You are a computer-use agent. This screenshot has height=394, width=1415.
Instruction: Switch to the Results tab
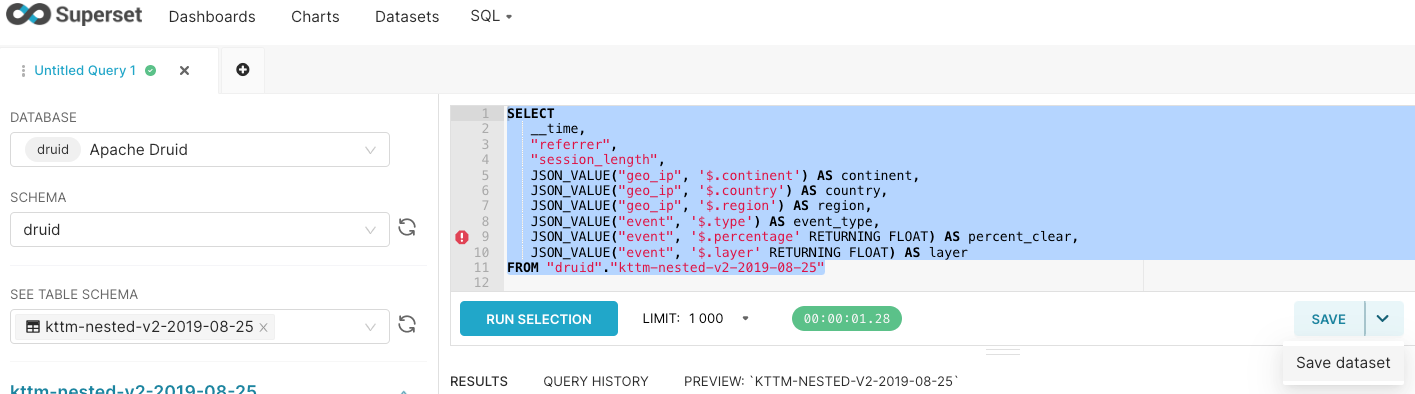click(479, 381)
